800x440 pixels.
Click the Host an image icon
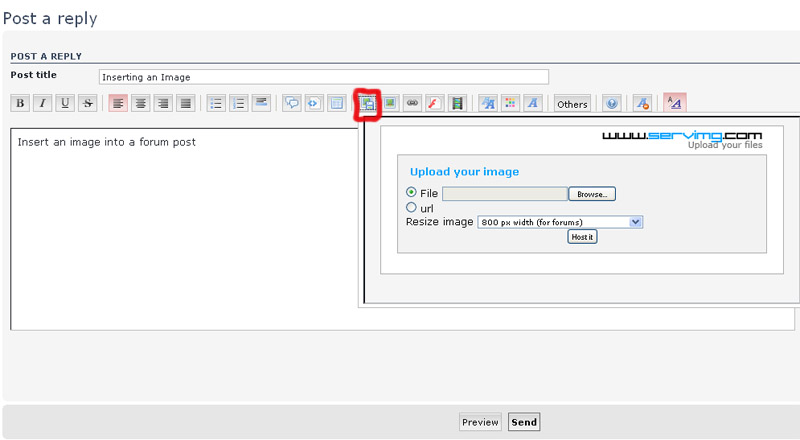pyautogui.click(x=367, y=104)
